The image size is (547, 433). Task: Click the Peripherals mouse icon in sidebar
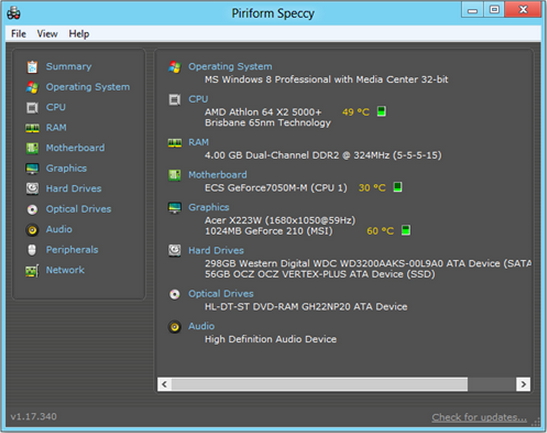pos(32,250)
